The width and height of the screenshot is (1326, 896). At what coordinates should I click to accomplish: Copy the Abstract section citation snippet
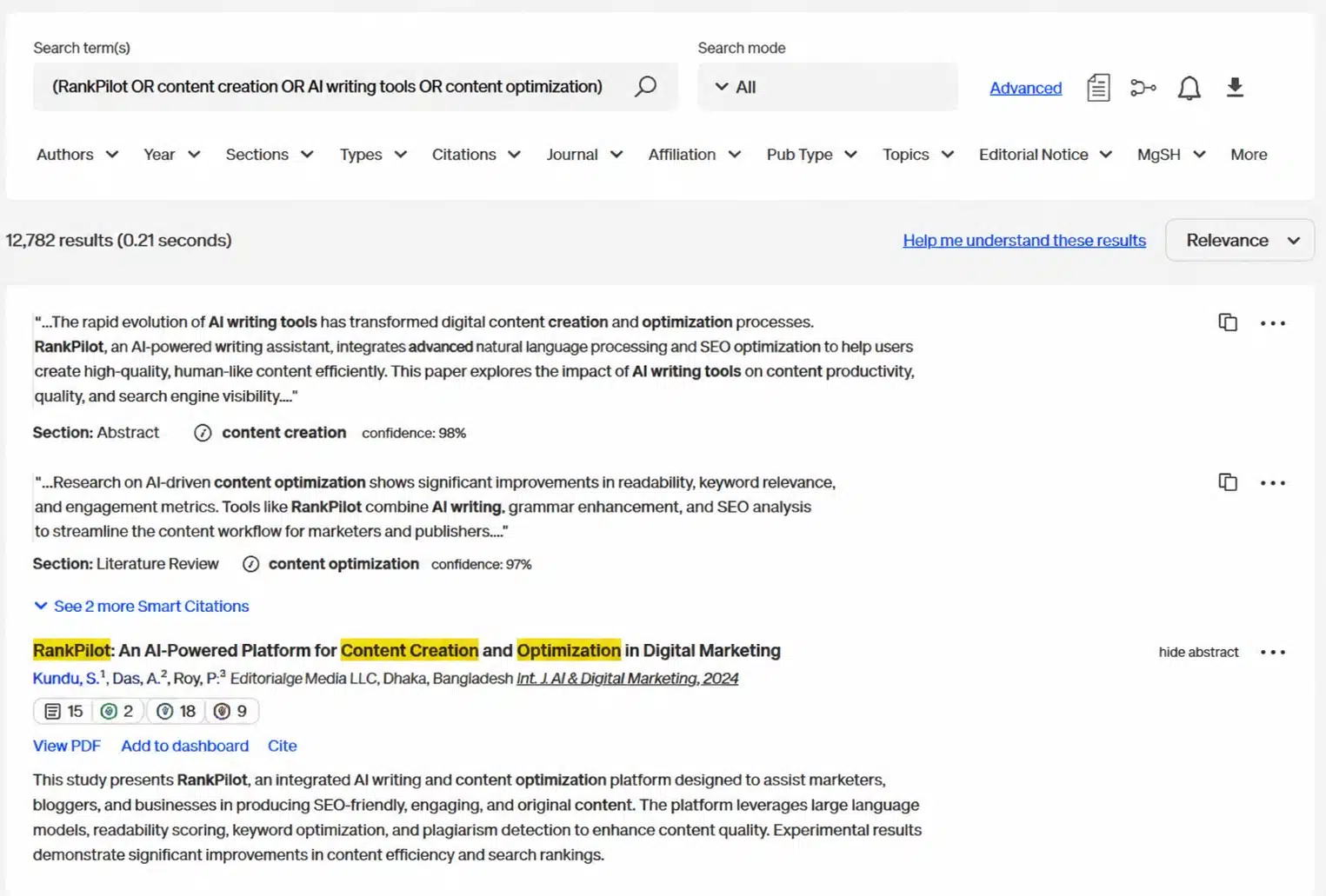click(1227, 322)
